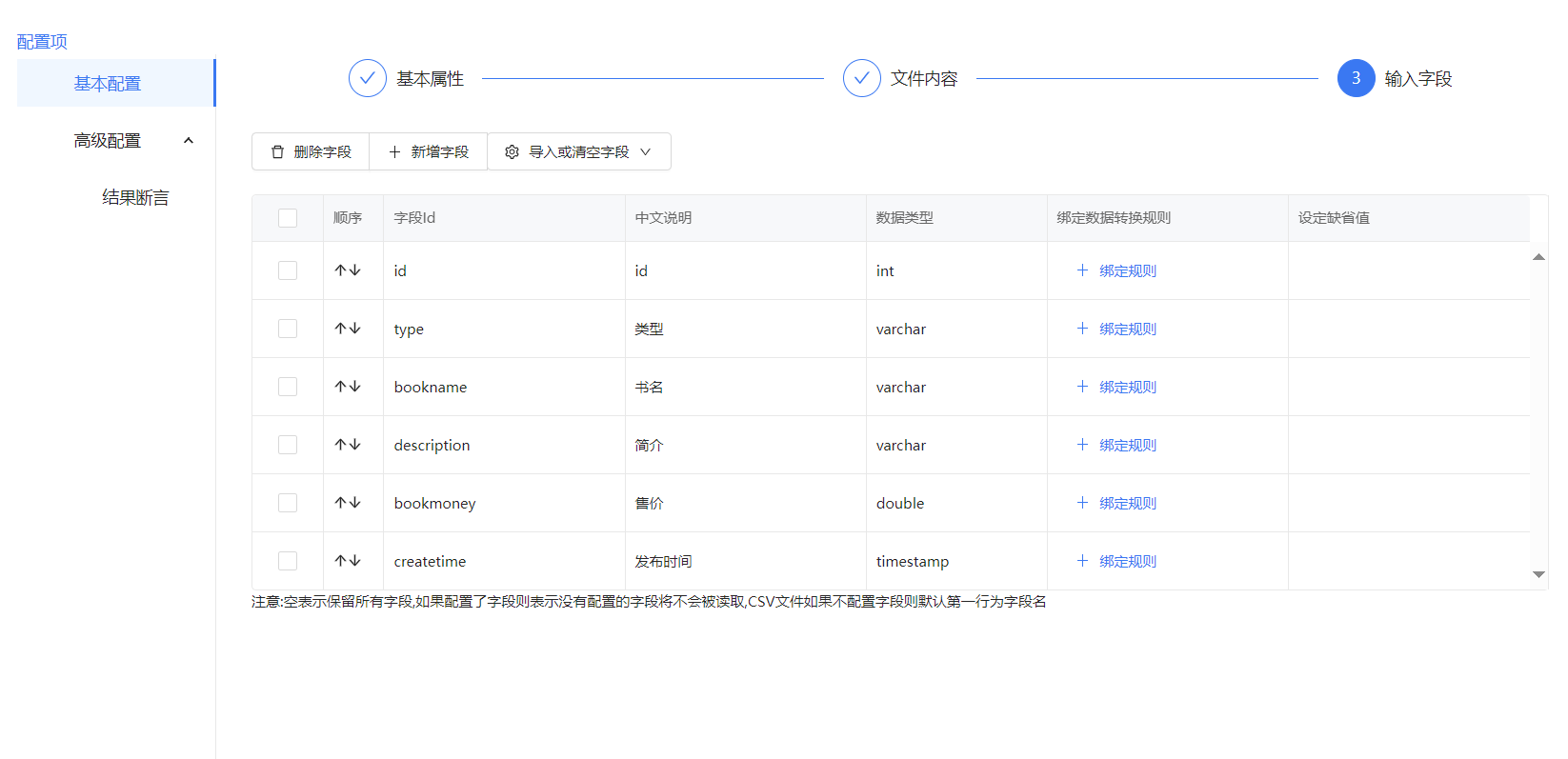Click 绑定规则 link in the id row
The image size is (1568, 759).
[x=1116, y=270]
